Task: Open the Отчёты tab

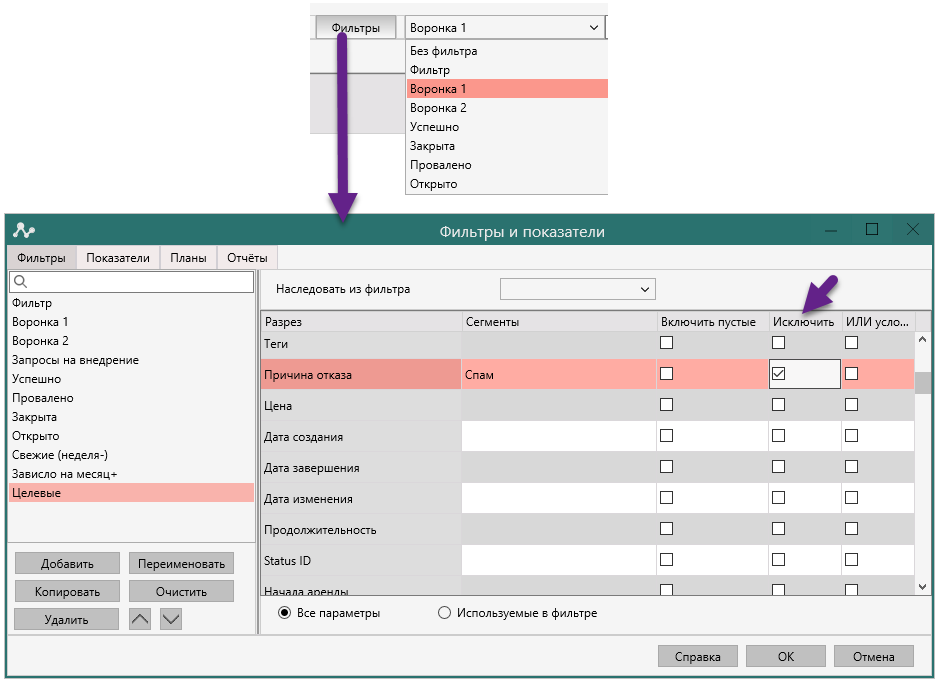Action: click(x=247, y=258)
